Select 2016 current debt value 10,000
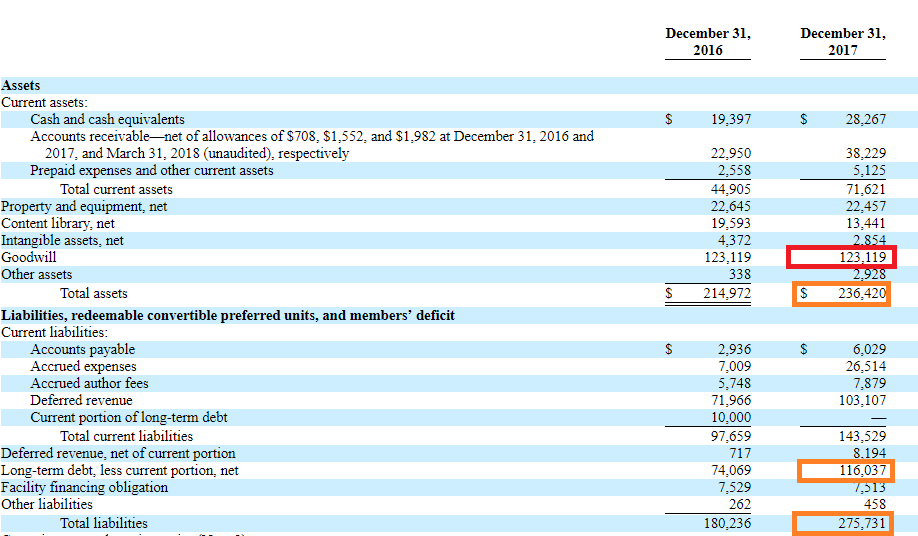The height and width of the screenshot is (536, 918). pyautogui.click(x=731, y=417)
